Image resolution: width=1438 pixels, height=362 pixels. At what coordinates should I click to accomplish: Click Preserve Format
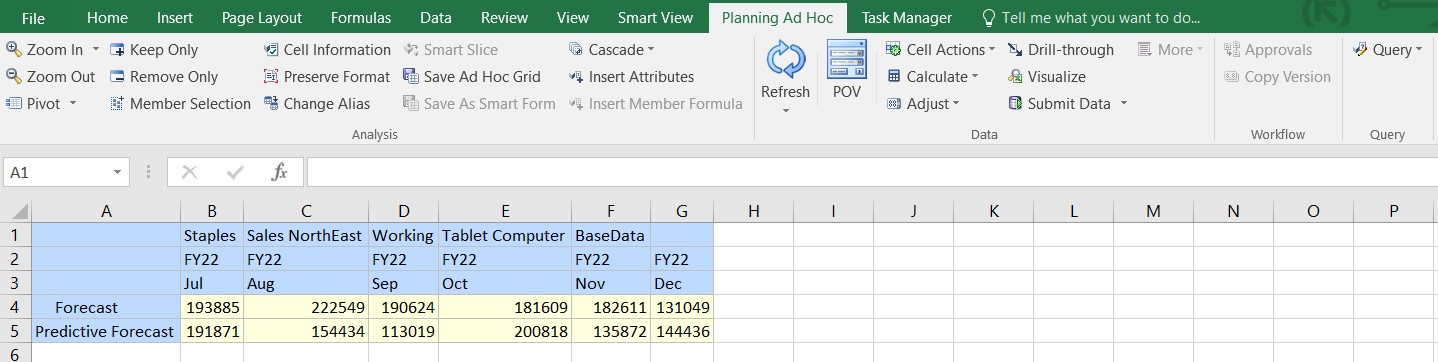326,76
